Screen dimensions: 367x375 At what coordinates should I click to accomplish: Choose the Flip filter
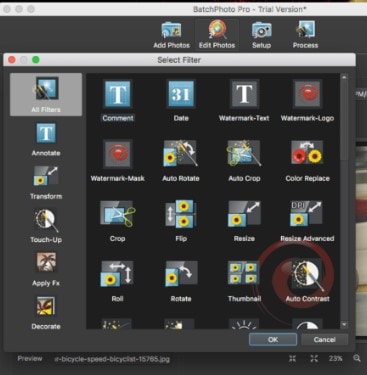[181, 221]
